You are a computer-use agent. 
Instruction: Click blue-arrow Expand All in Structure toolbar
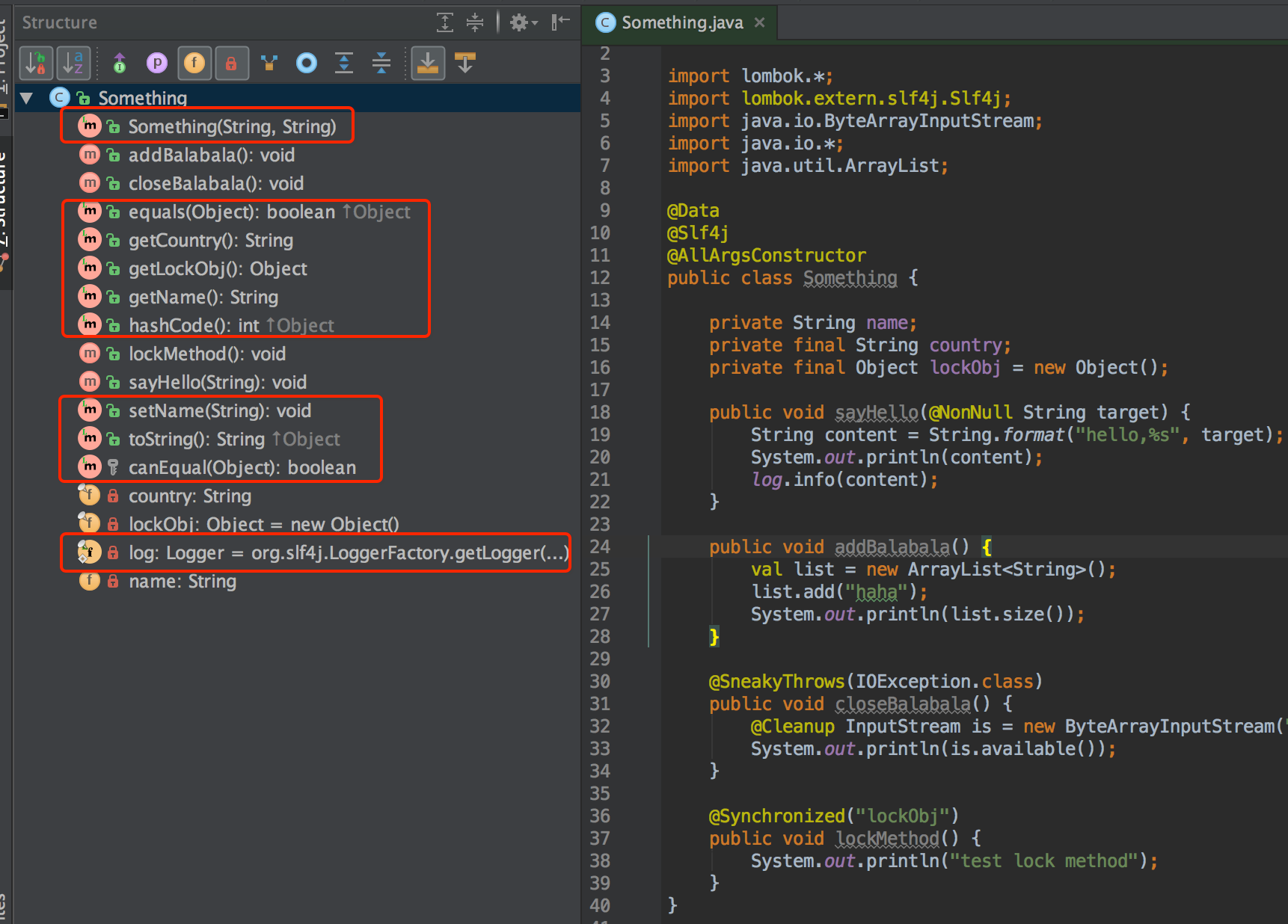click(344, 63)
